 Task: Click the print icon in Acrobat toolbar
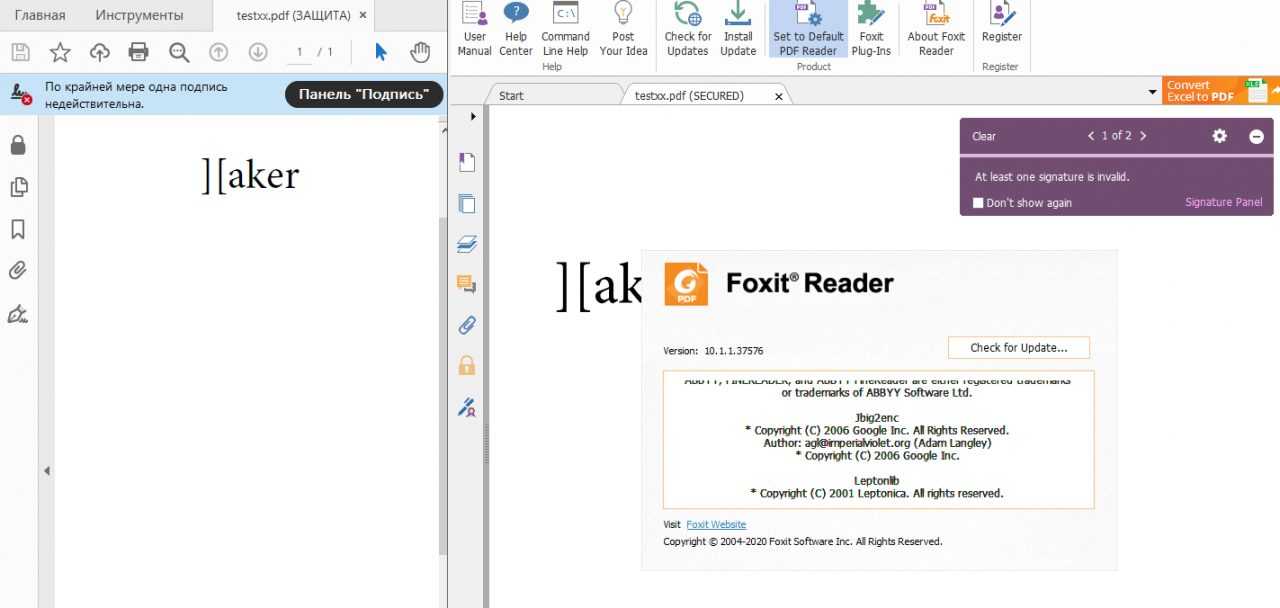[x=139, y=52]
